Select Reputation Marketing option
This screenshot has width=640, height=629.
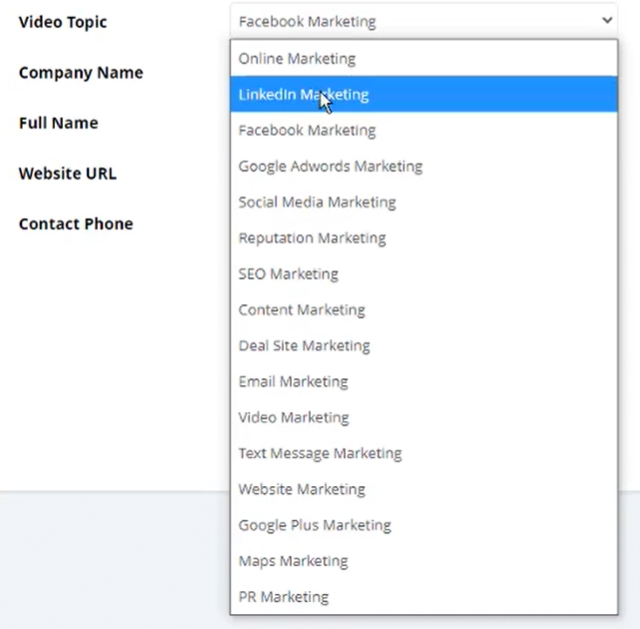point(312,238)
